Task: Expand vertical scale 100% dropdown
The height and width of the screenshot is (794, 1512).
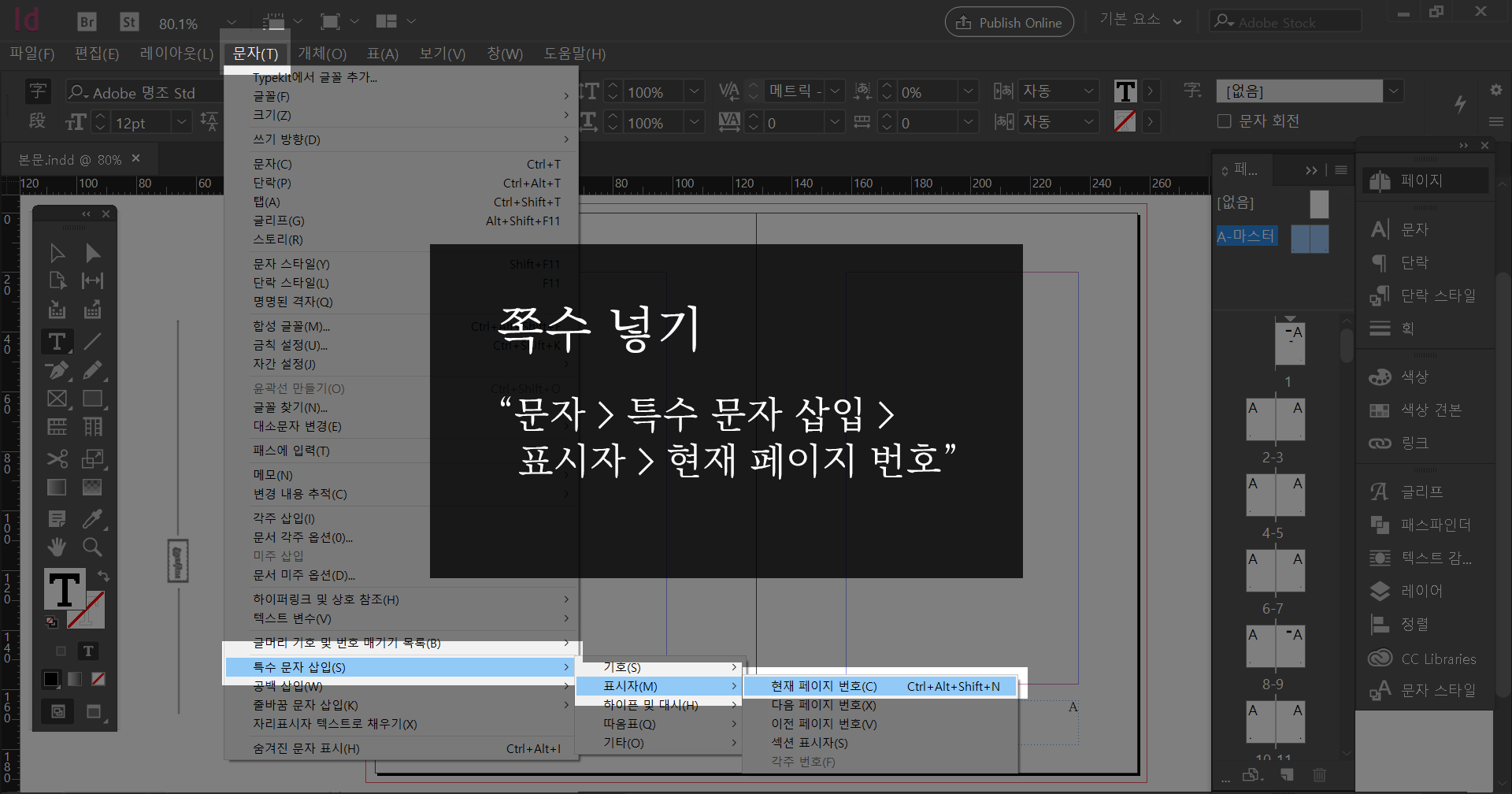Action: [694, 91]
